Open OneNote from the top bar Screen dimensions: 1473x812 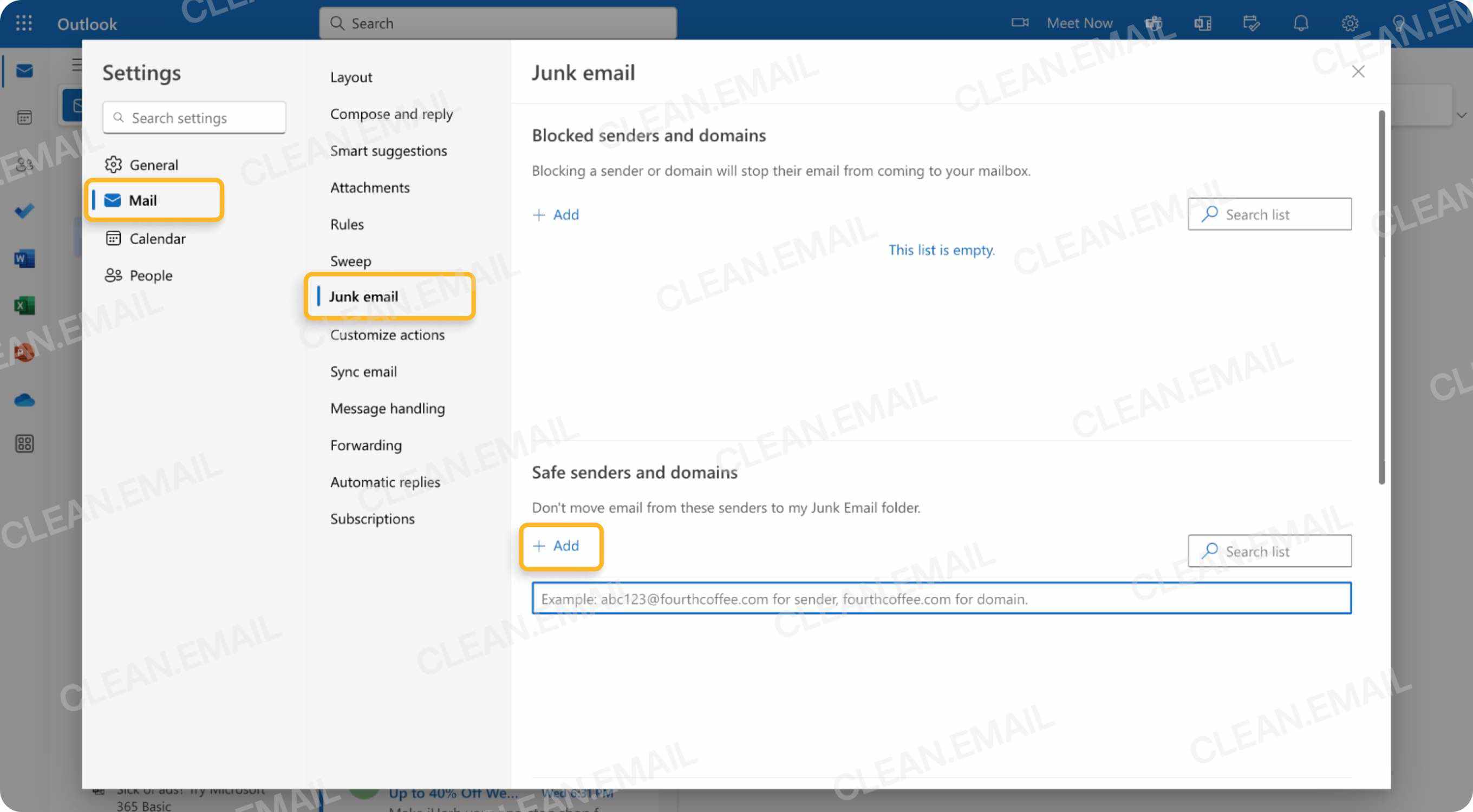(1203, 23)
